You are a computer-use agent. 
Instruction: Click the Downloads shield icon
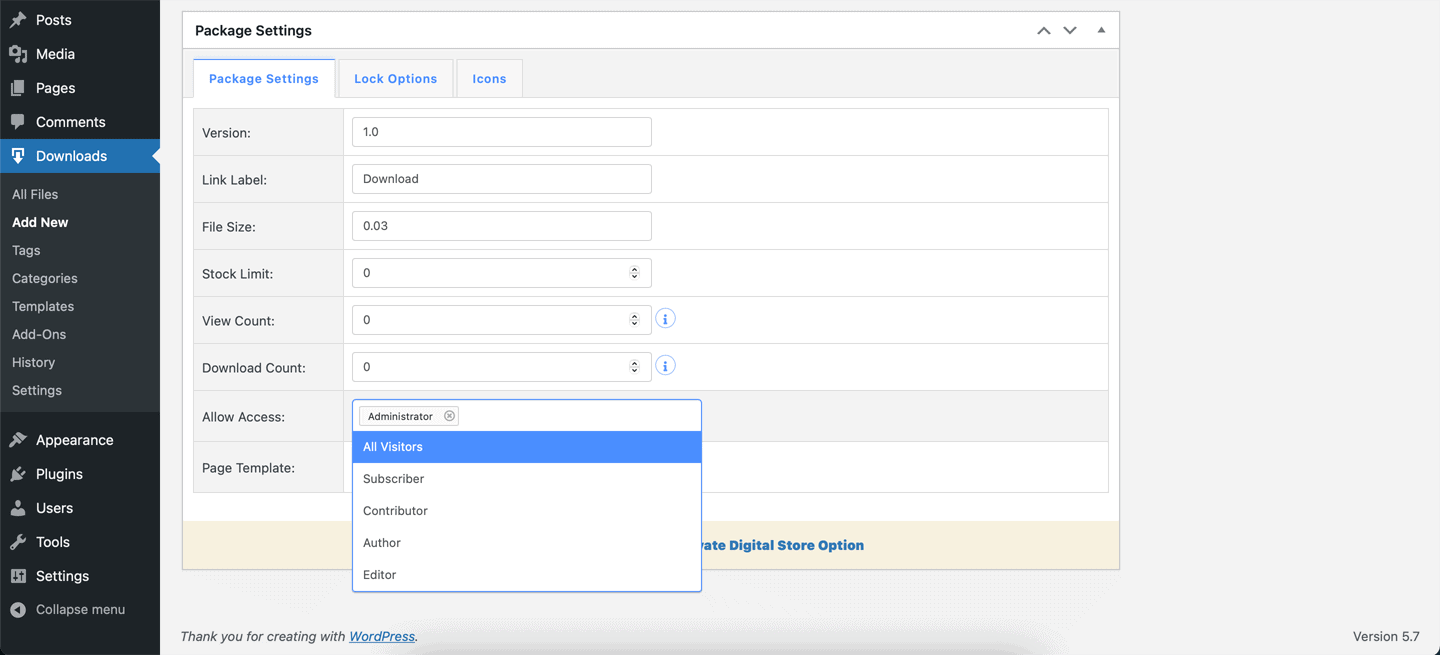[18, 155]
